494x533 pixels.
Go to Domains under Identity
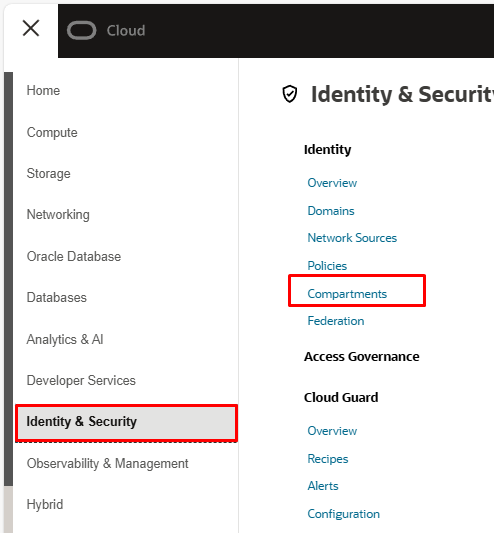click(x=331, y=211)
